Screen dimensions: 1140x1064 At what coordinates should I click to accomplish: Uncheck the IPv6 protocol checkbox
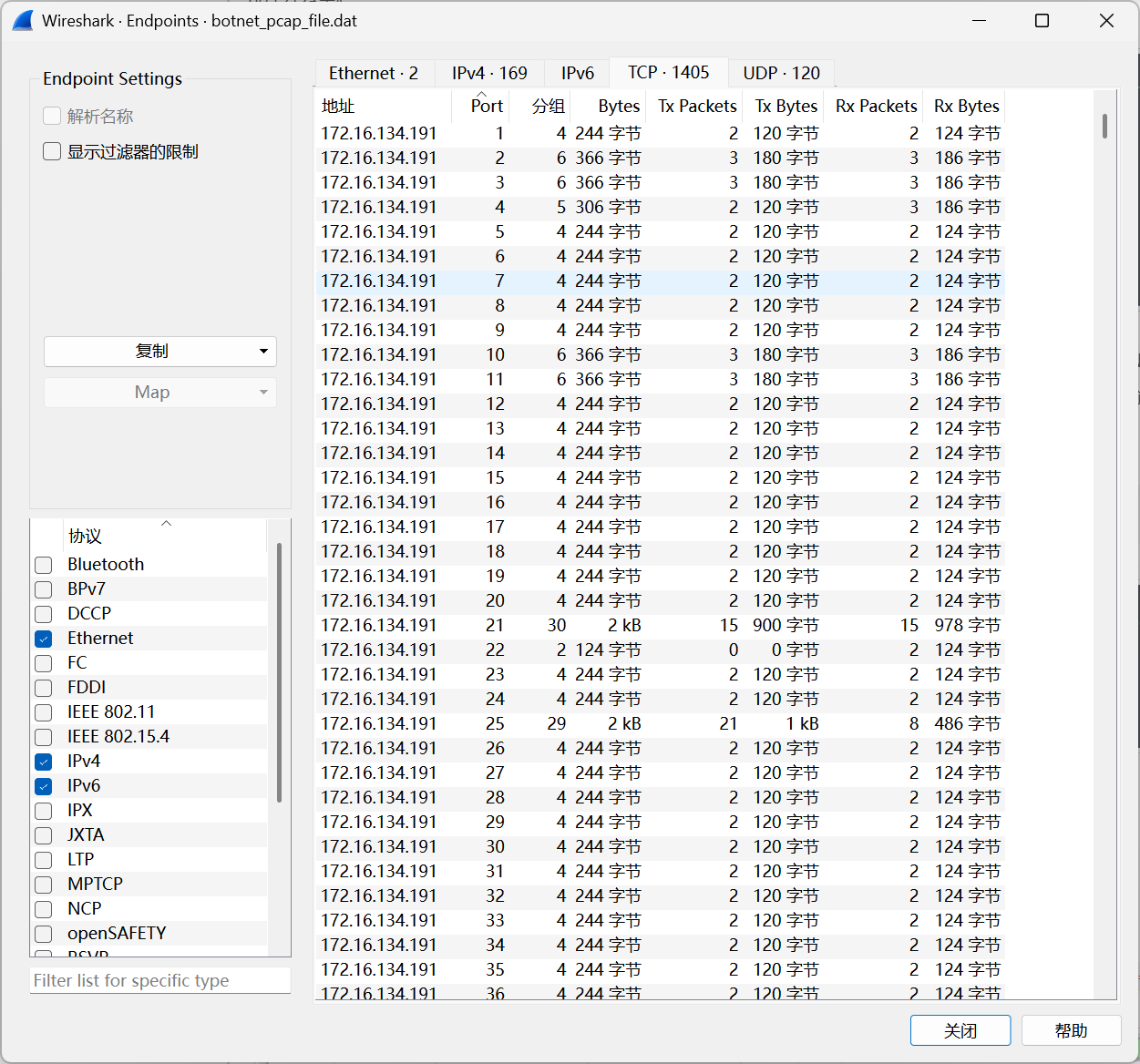(x=44, y=786)
